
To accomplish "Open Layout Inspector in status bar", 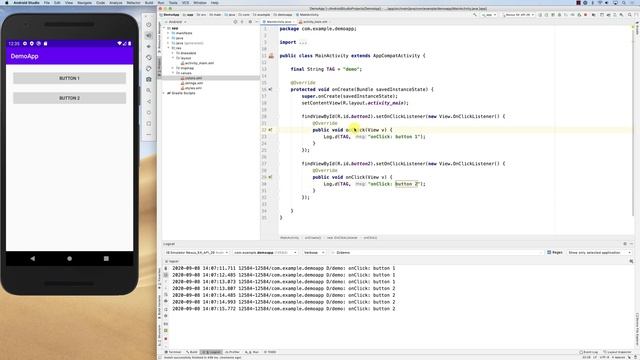I will [618, 352].
